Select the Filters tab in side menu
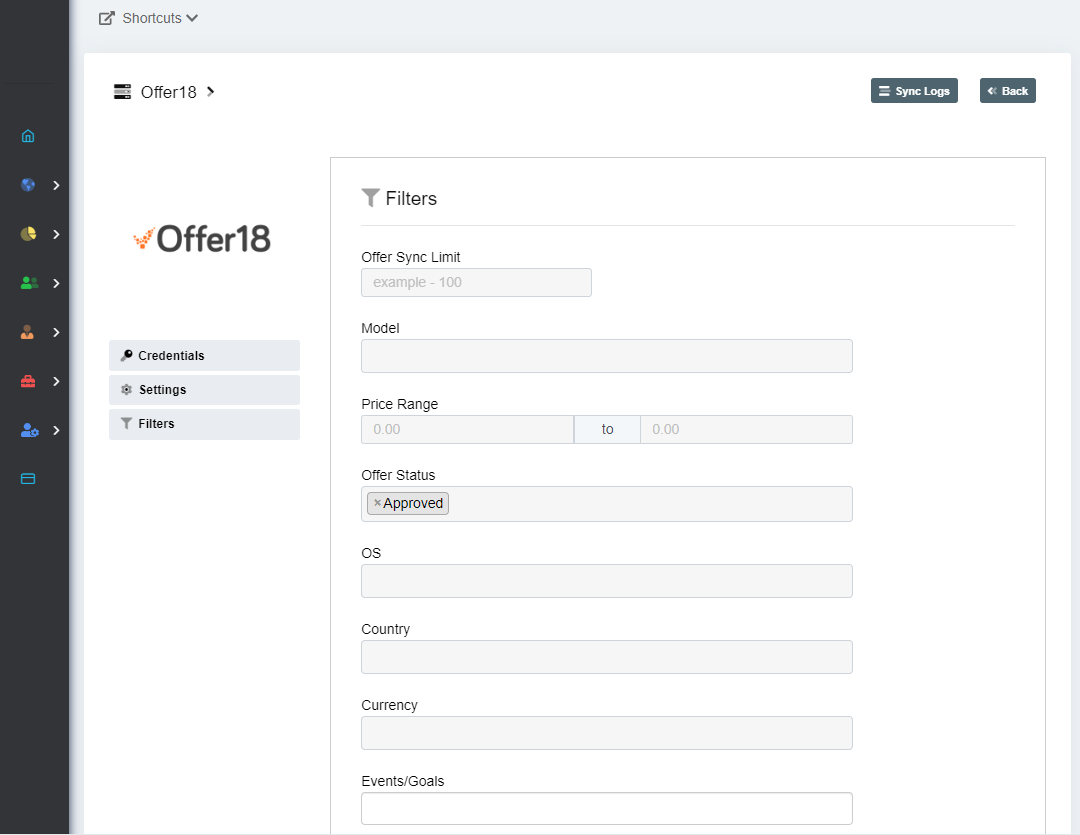 click(204, 424)
